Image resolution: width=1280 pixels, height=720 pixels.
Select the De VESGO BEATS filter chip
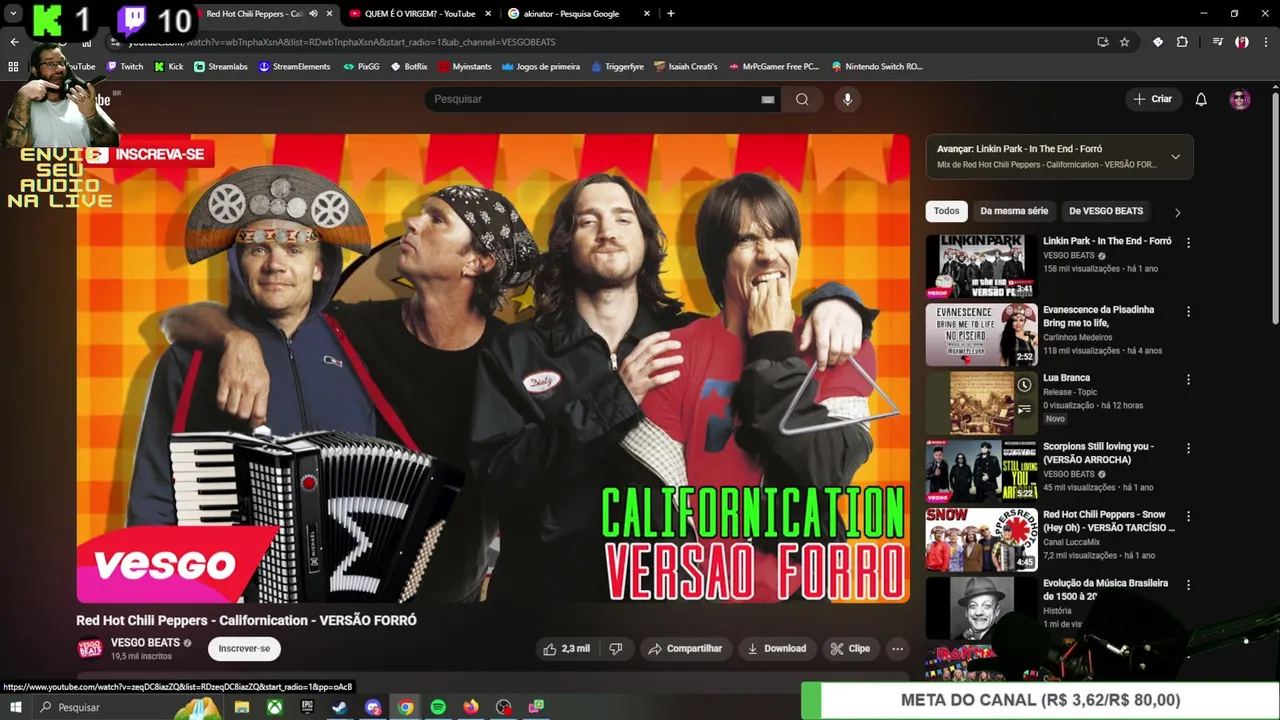[x=1106, y=211]
